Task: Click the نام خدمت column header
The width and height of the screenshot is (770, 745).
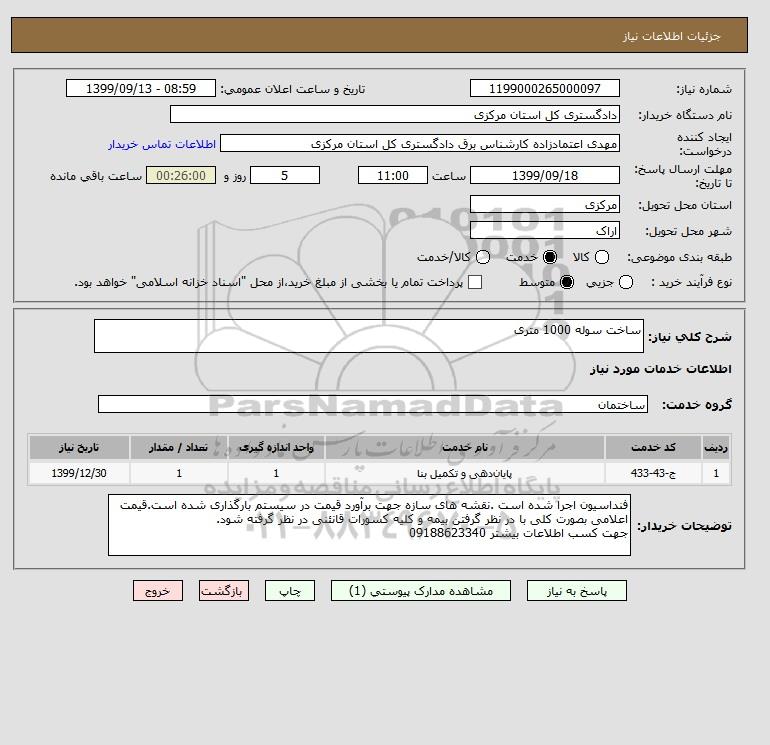Action: click(465, 447)
